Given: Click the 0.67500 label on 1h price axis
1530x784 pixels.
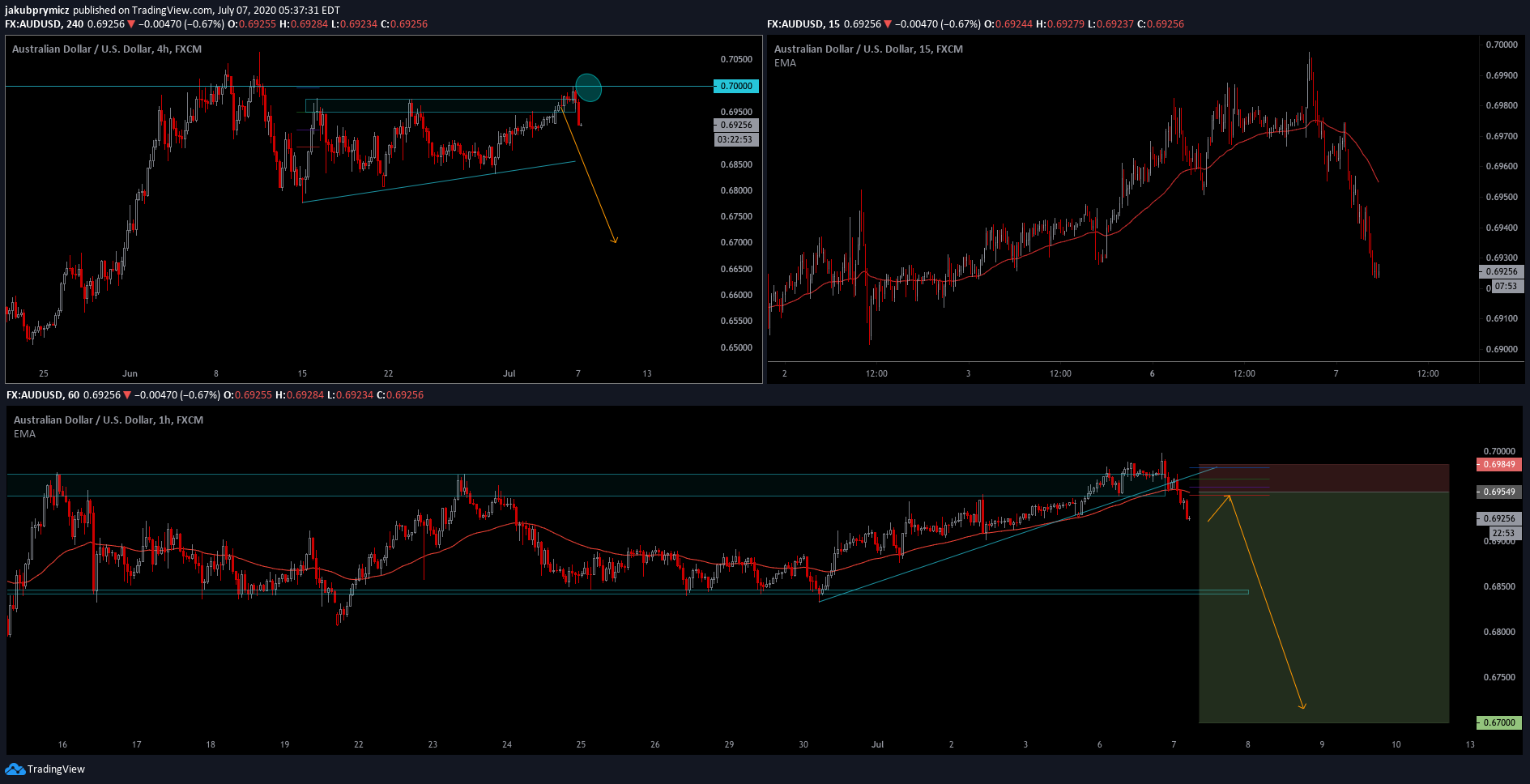Looking at the screenshot, I should point(1499,677).
